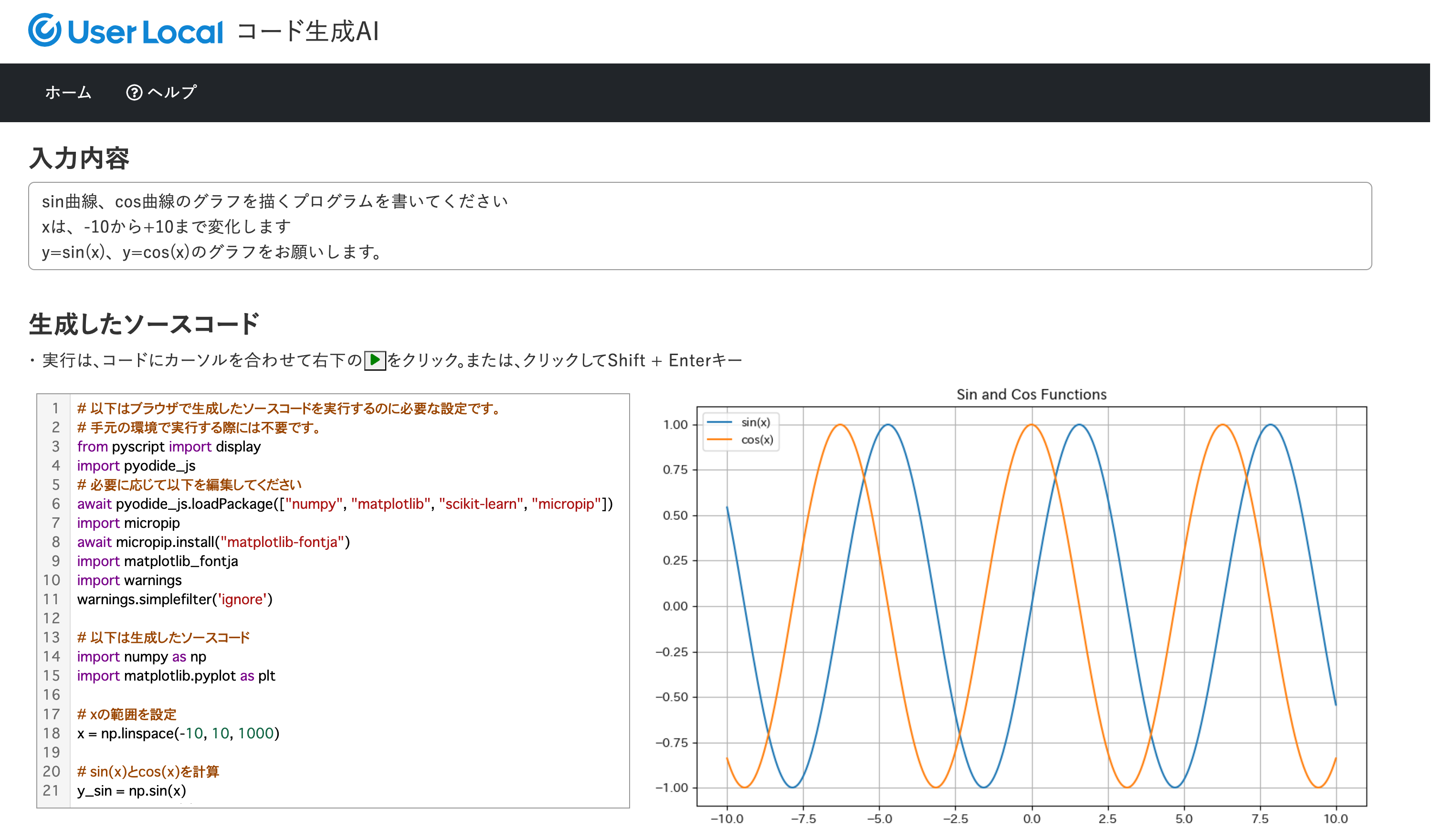Click the 1.00 y-axis tick label

pos(675,425)
